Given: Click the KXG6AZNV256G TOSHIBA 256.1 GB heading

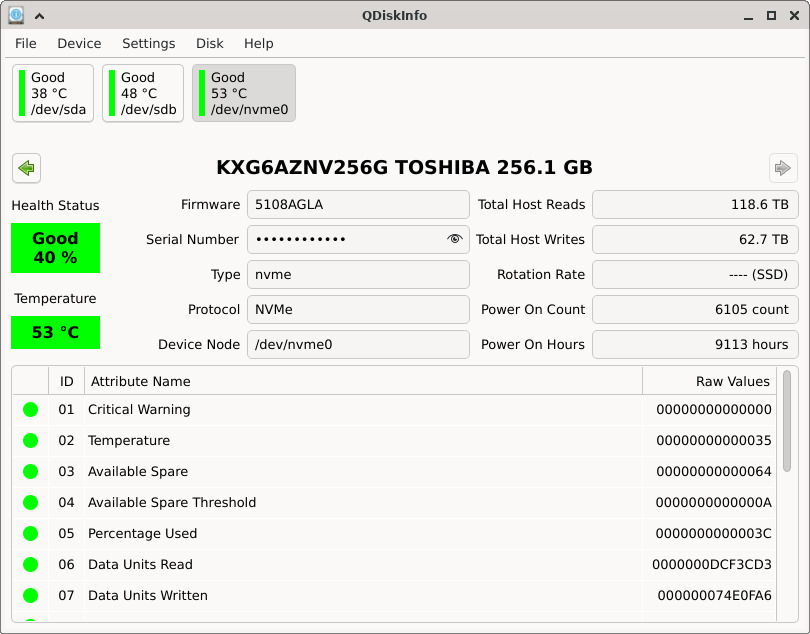Looking at the screenshot, I should pyautogui.click(x=404, y=167).
